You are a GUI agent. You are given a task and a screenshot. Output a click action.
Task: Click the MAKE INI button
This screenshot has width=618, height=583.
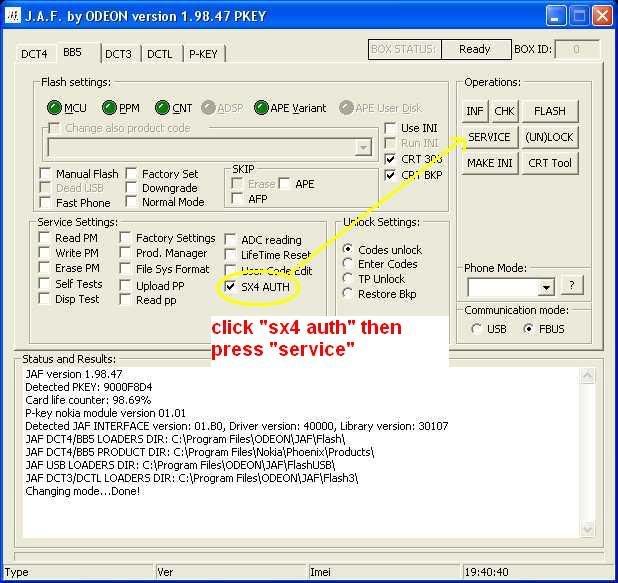click(489, 163)
